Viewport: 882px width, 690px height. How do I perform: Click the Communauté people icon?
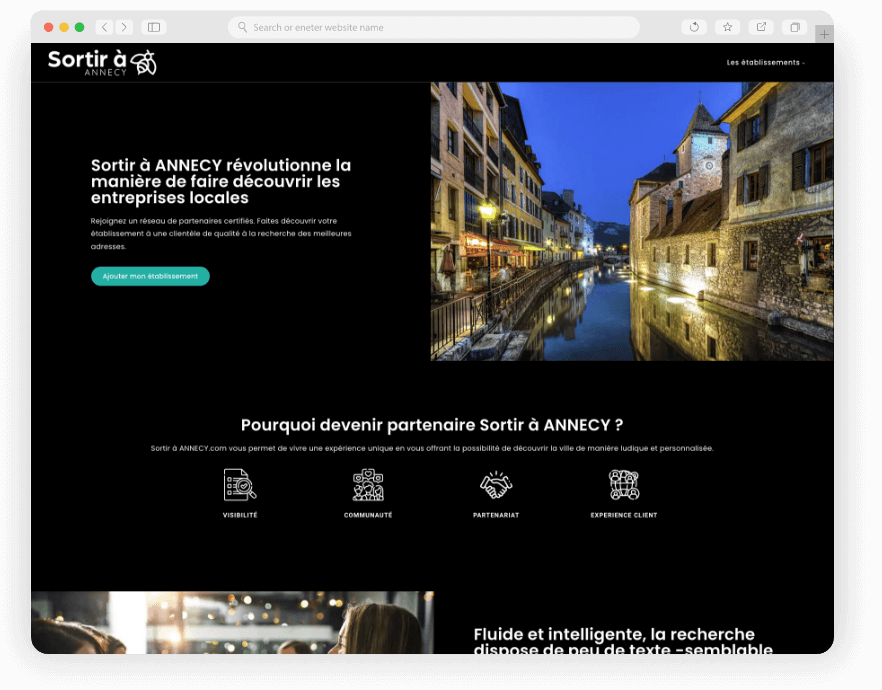(368, 485)
